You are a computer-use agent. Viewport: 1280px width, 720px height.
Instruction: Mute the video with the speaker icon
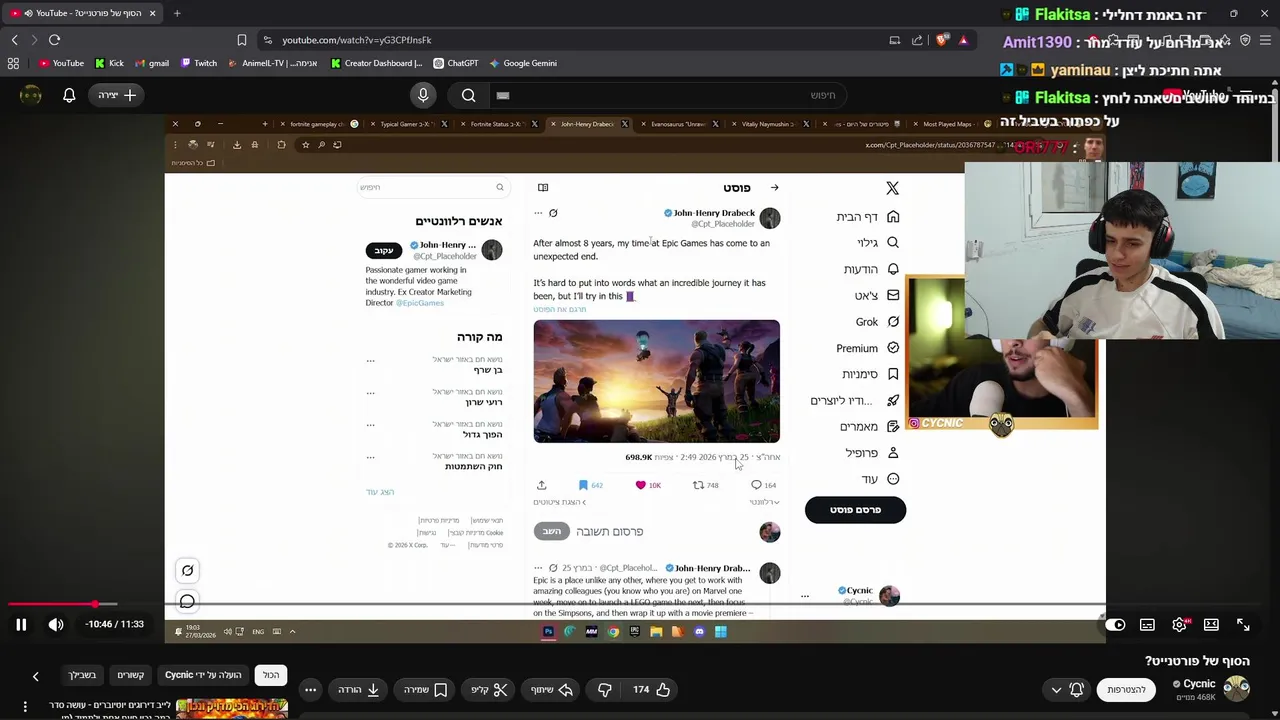(56, 625)
